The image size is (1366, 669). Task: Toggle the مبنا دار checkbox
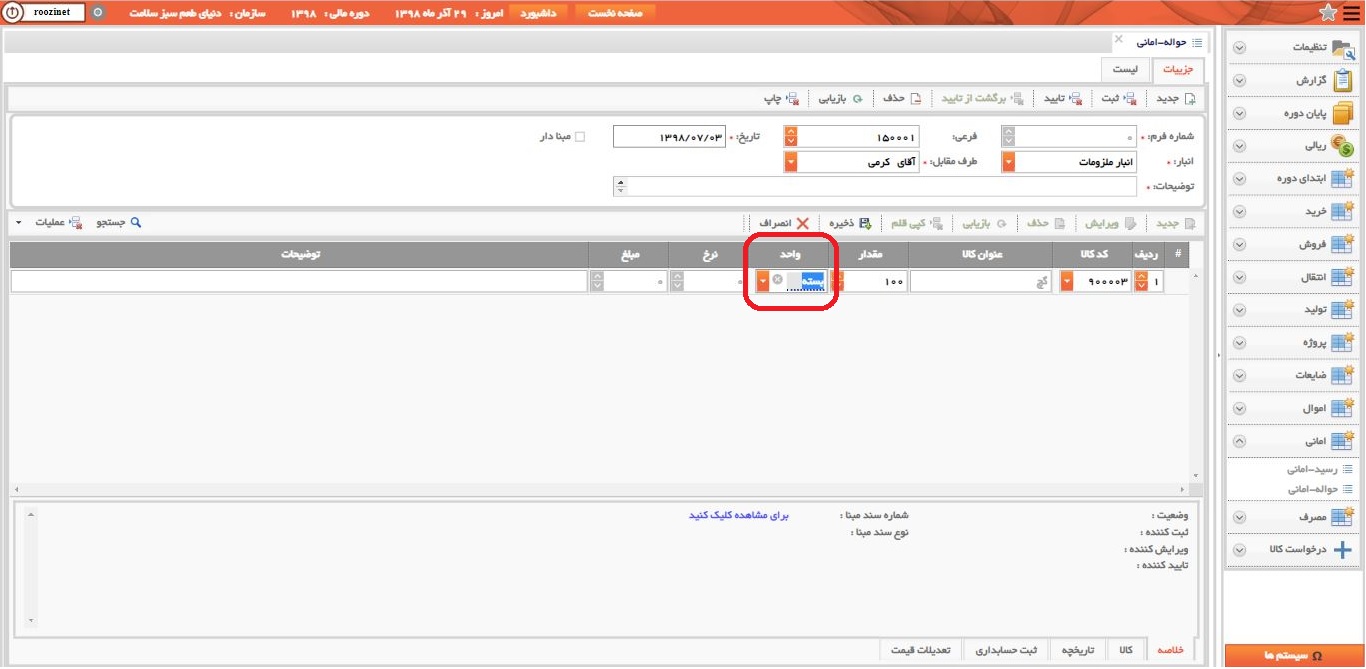579,137
